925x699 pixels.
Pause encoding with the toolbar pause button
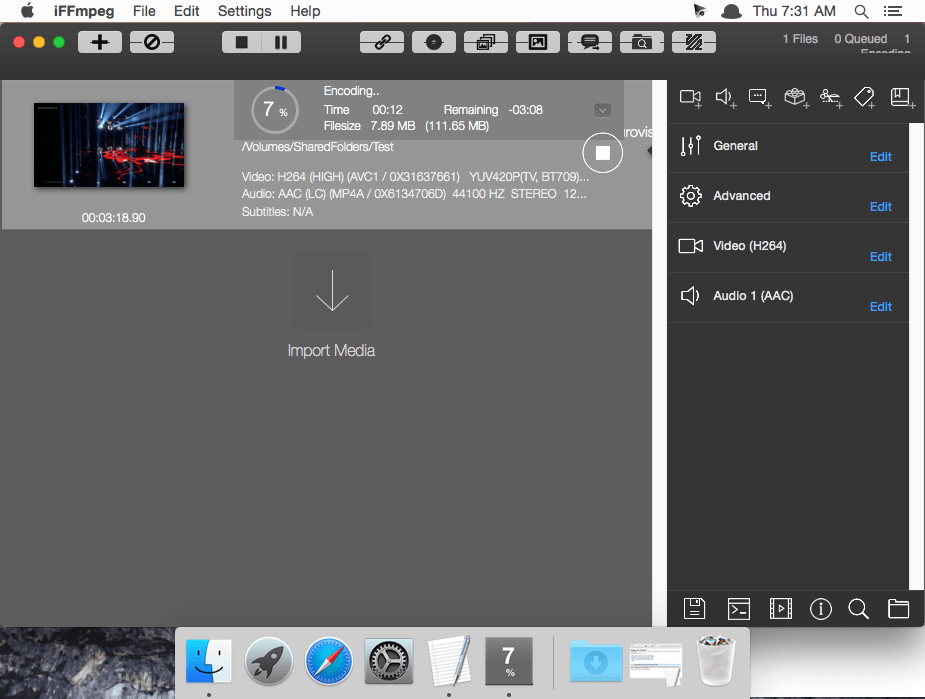(x=281, y=42)
